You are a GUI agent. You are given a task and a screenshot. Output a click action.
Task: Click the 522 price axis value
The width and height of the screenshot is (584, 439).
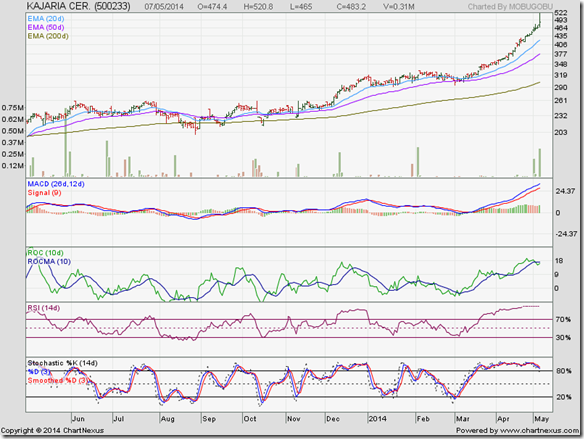561,13
